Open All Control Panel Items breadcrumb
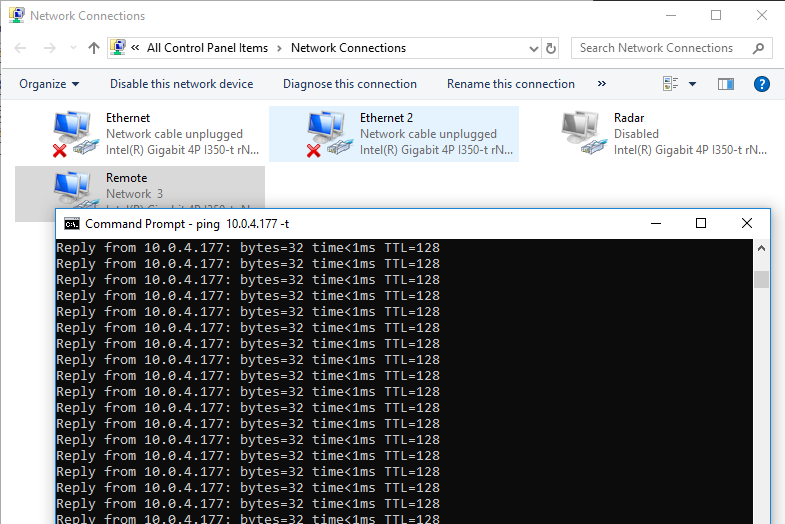This screenshot has width=785, height=524. (207, 48)
